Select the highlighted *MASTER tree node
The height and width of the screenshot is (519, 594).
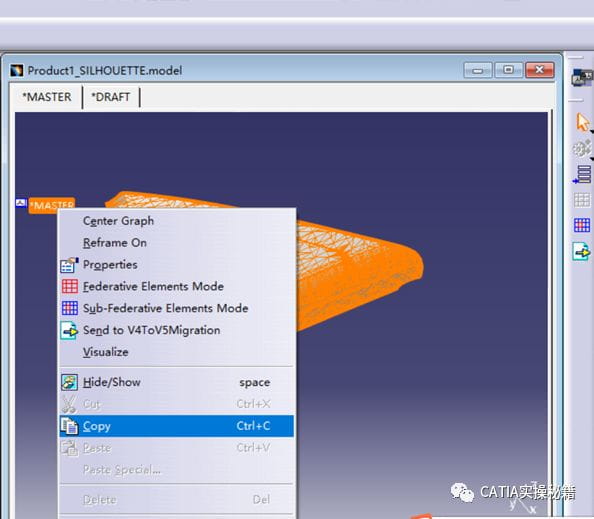point(52,205)
